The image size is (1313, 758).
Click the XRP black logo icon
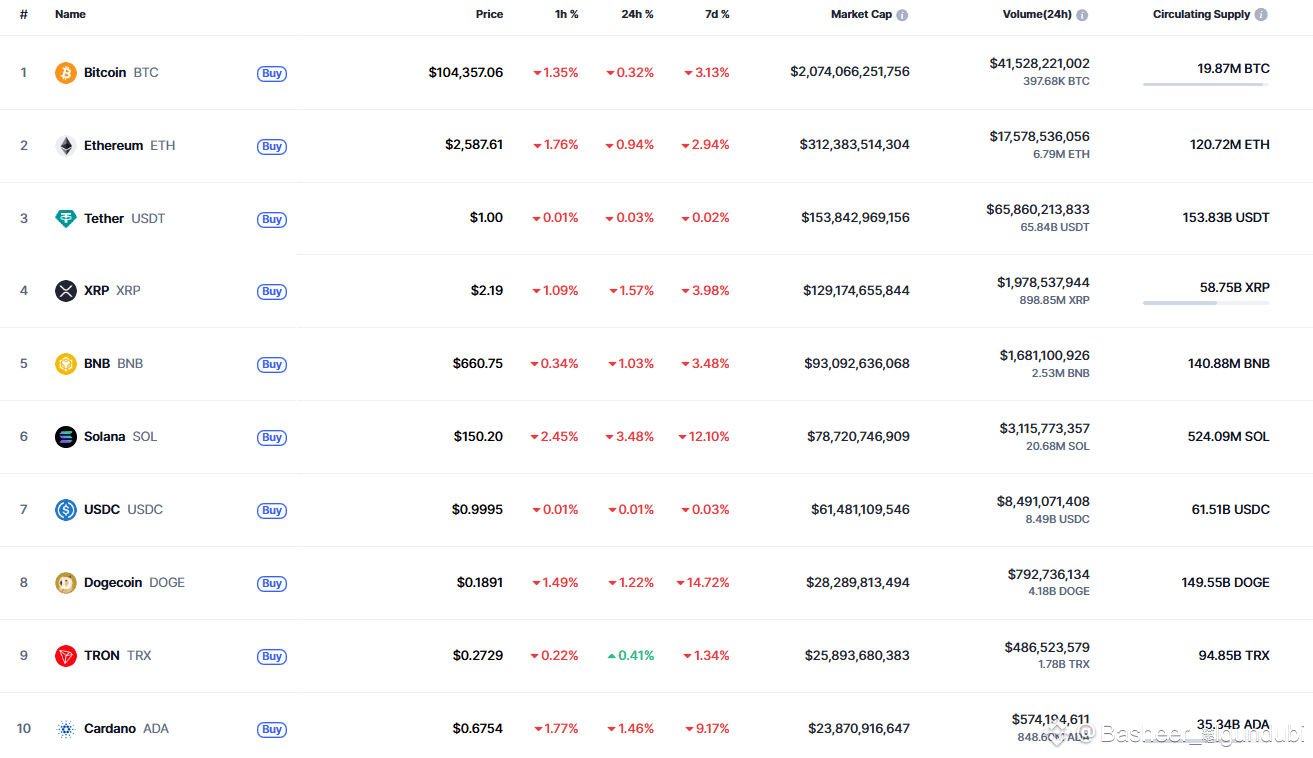coord(66,291)
